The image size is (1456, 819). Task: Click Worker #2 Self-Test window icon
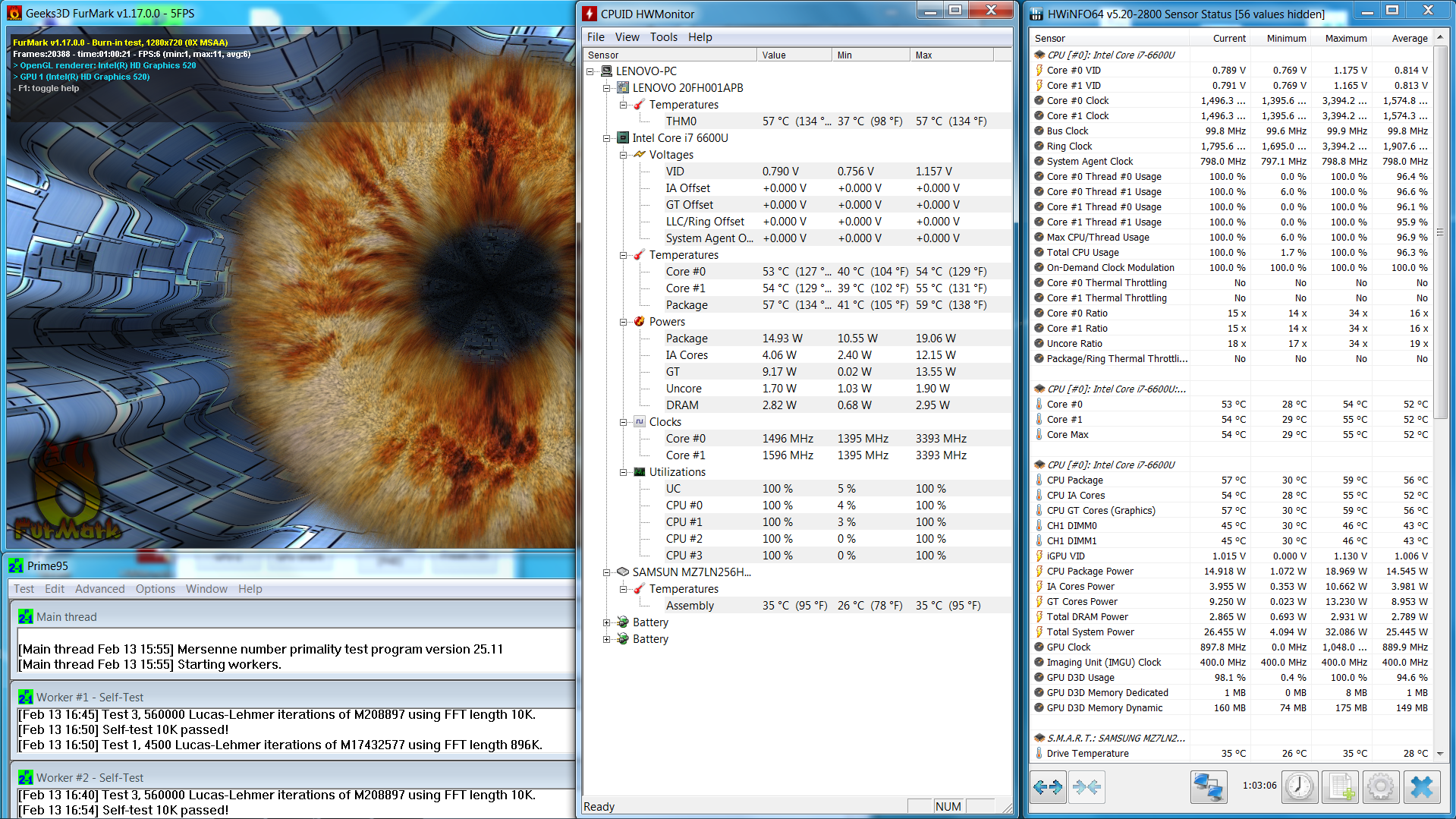[x=26, y=778]
